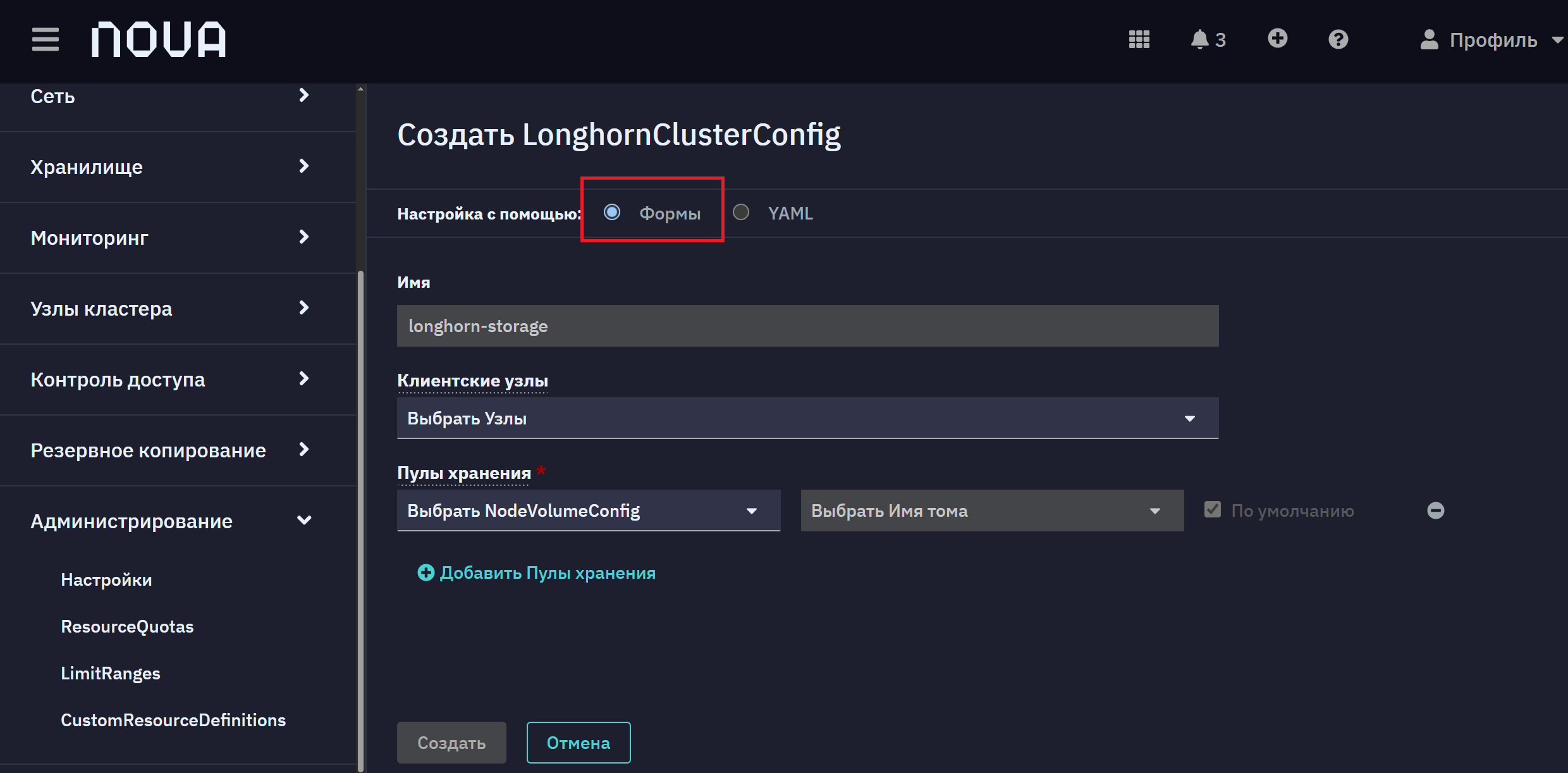This screenshot has height=773, width=1568.
Task: Click the Имя input field
Action: coord(807,326)
